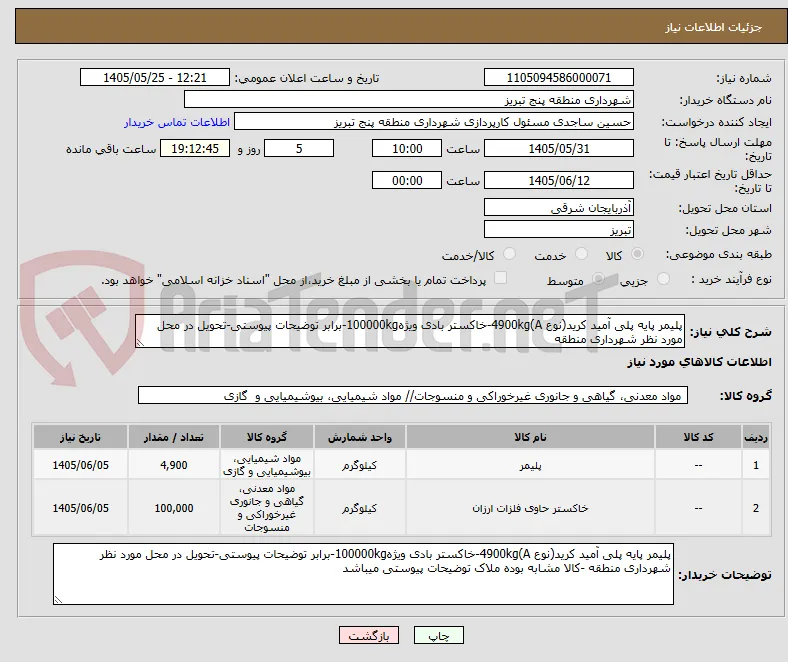Click the remaining time field 19:12:45
The height and width of the screenshot is (662, 788).
195,149
